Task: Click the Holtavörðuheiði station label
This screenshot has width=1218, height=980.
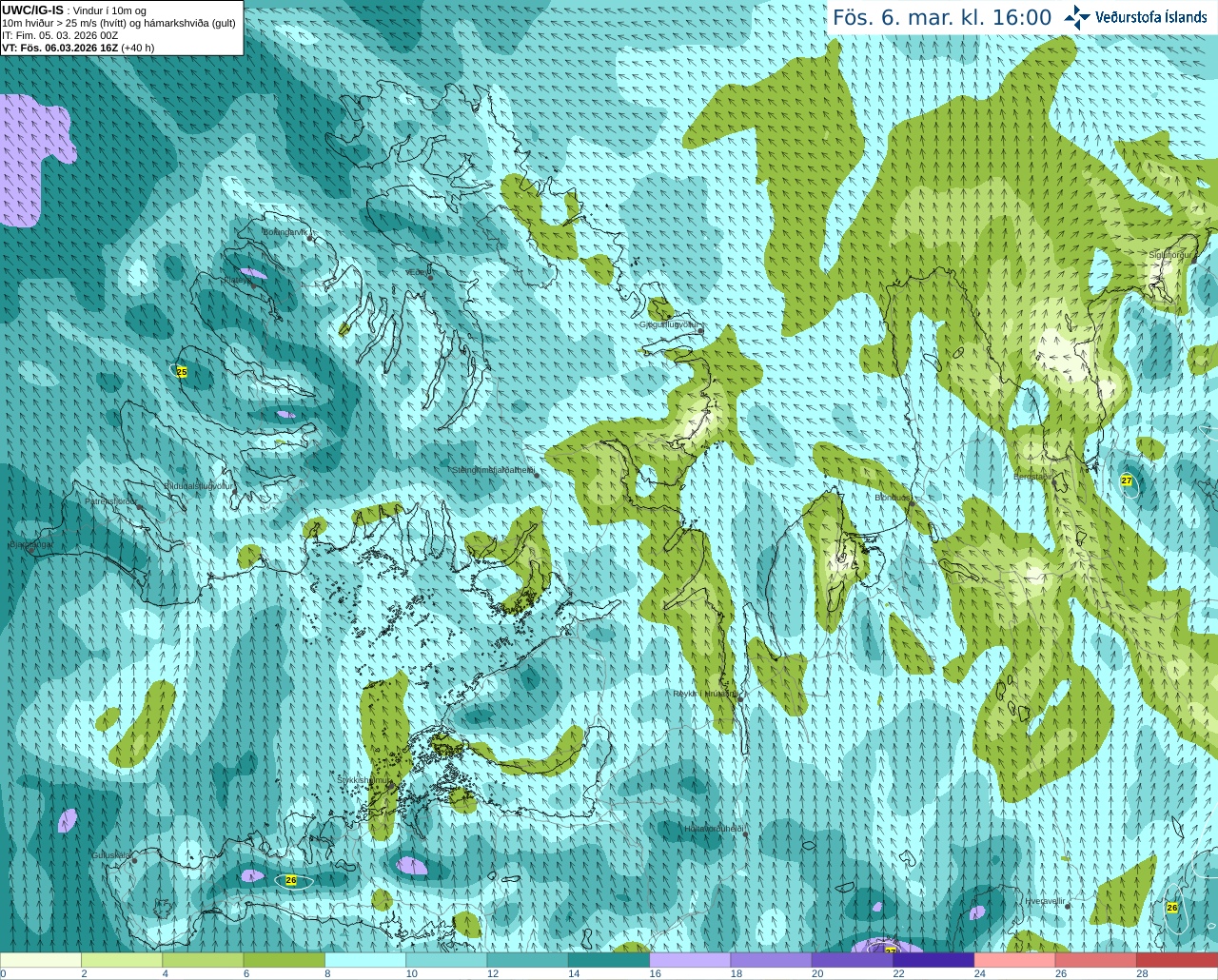Action: [x=714, y=829]
